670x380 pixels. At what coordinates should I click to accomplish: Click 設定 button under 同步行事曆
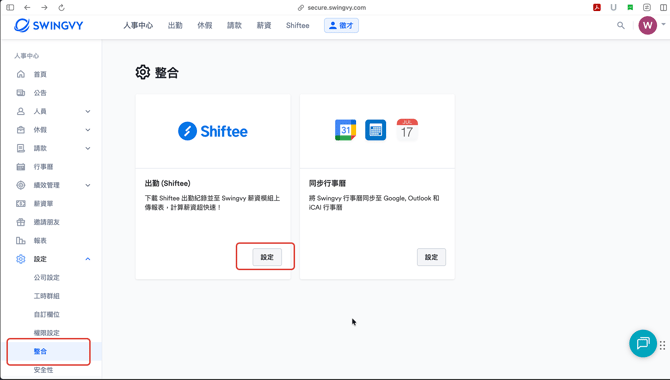[x=431, y=257]
